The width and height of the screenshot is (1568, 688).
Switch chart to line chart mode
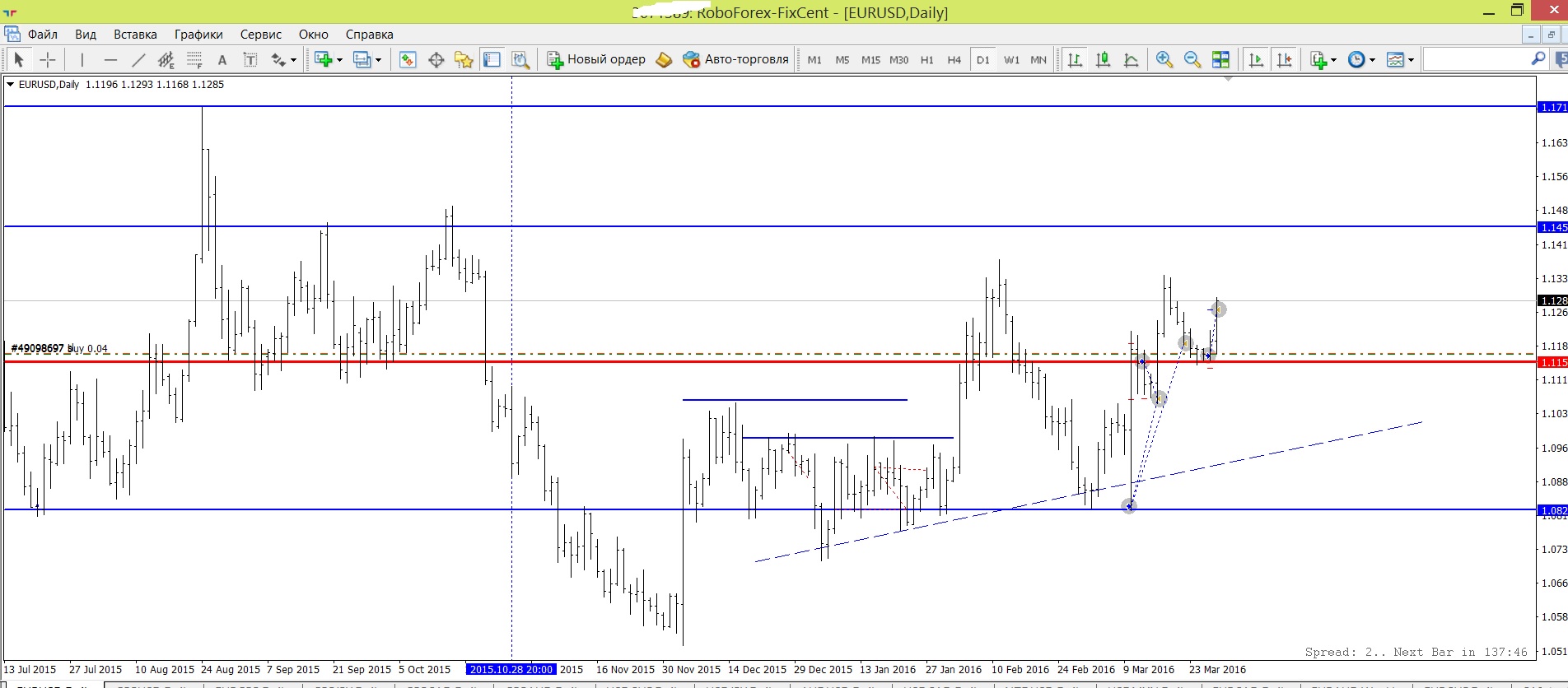click(x=1132, y=59)
